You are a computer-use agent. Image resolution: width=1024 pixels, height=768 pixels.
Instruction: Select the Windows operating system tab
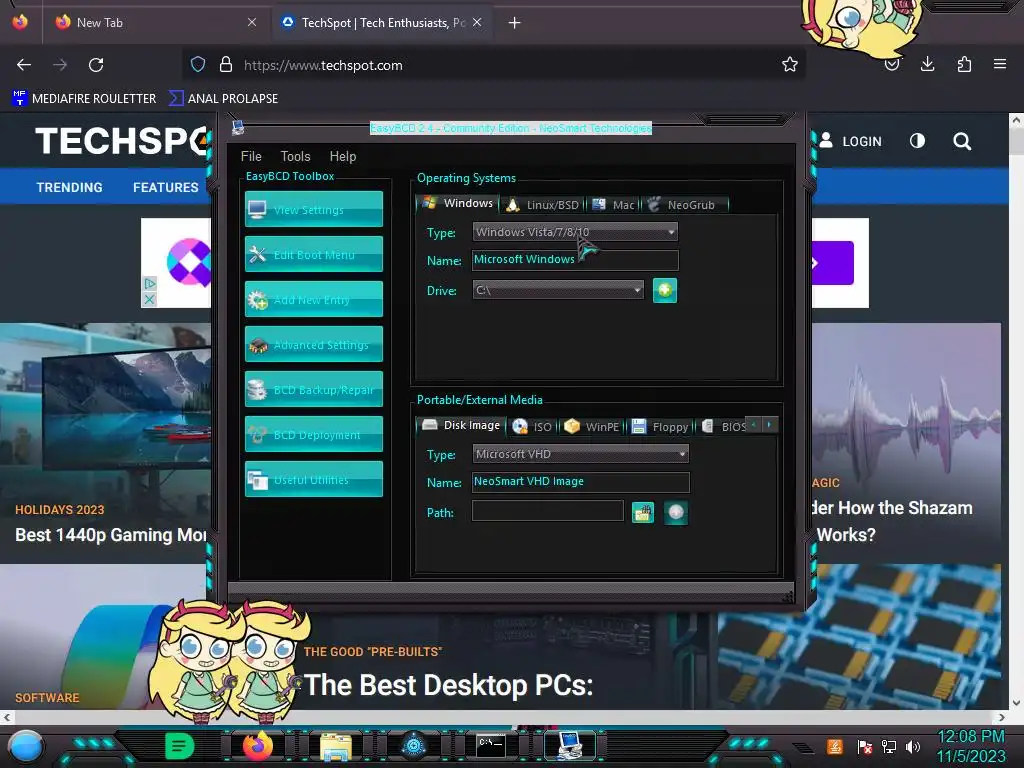pos(457,203)
